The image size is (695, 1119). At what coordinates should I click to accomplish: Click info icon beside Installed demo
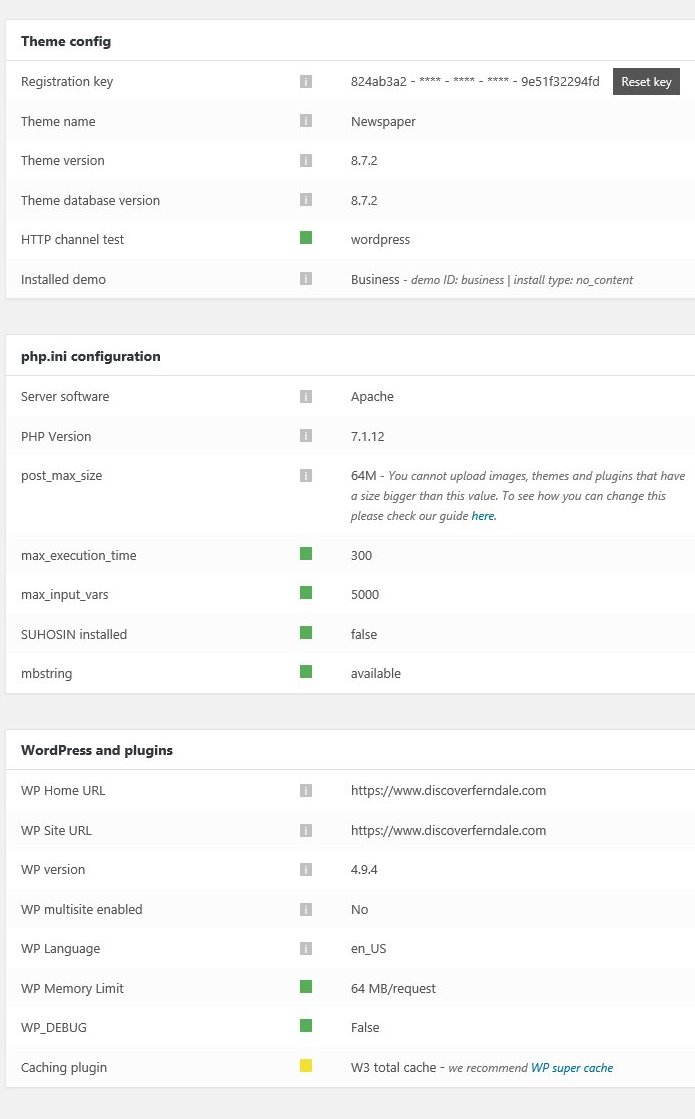(x=306, y=279)
